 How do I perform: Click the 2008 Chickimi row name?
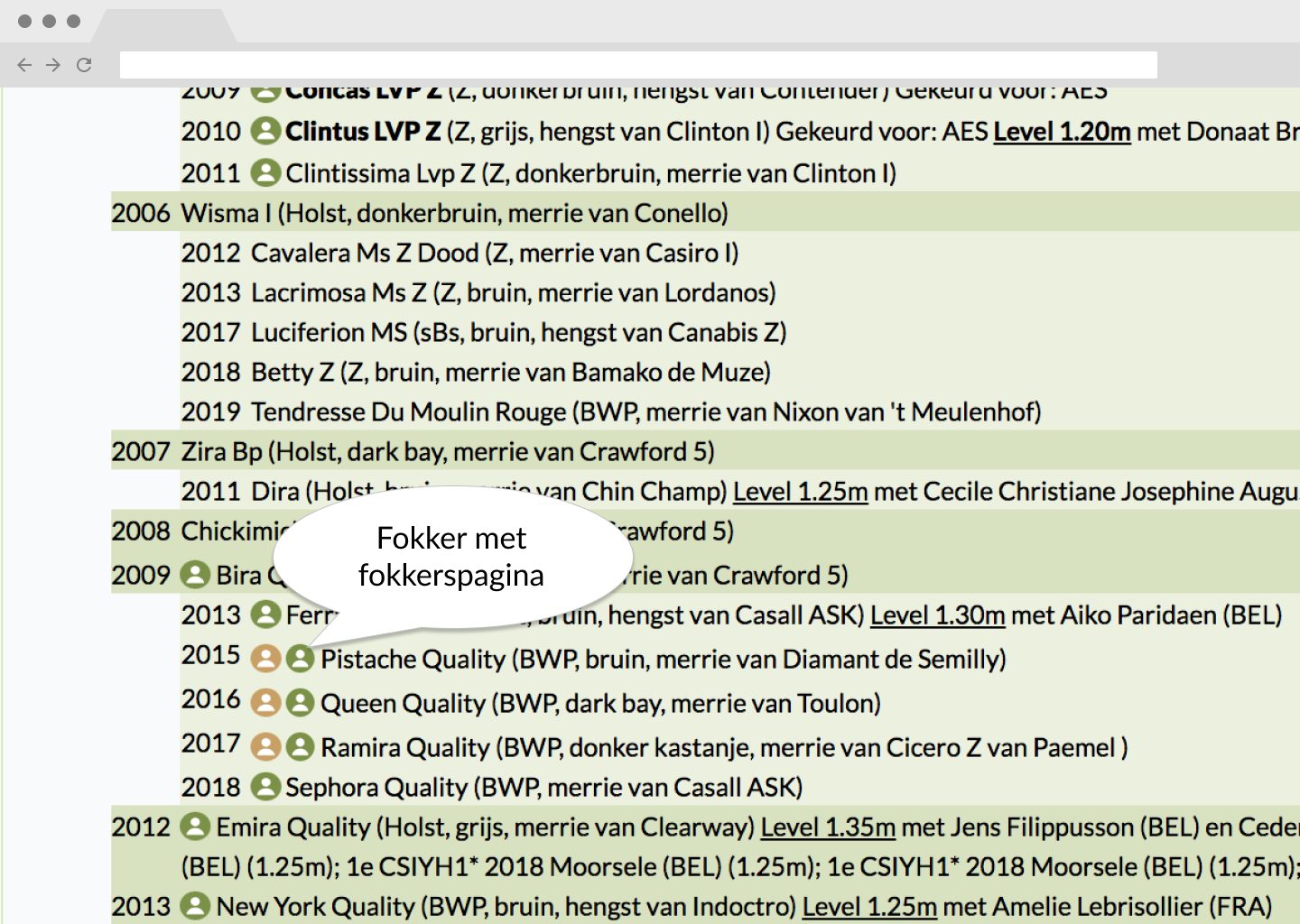[237, 531]
